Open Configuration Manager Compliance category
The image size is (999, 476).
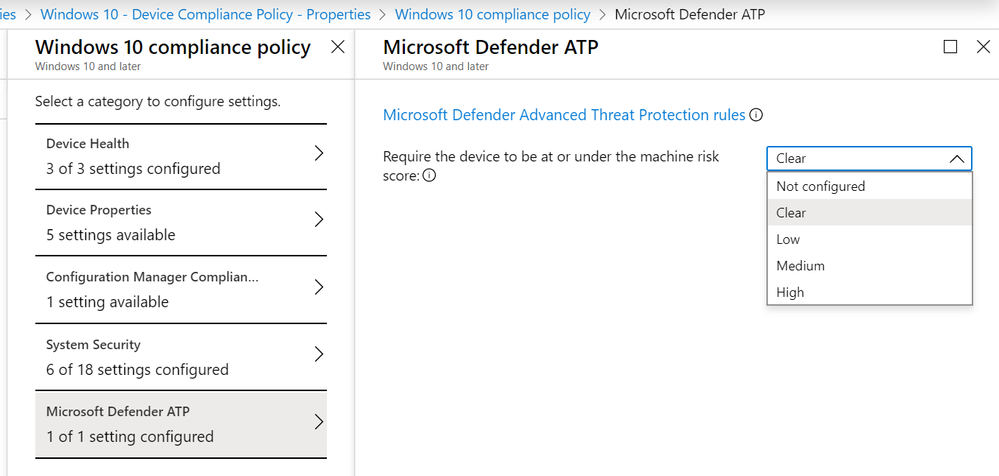click(181, 289)
